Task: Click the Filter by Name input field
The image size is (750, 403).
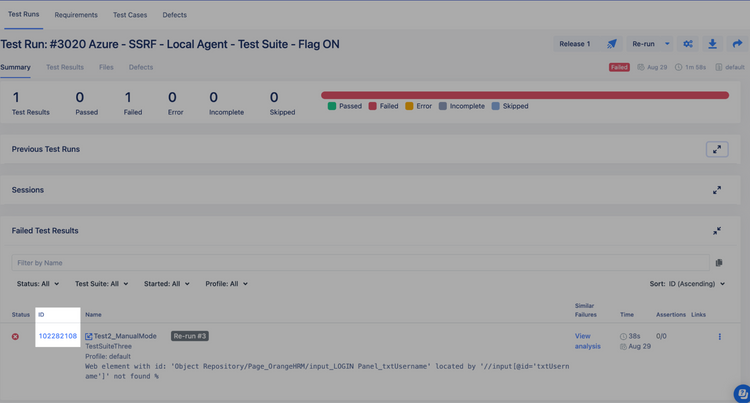Action: tap(360, 263)
